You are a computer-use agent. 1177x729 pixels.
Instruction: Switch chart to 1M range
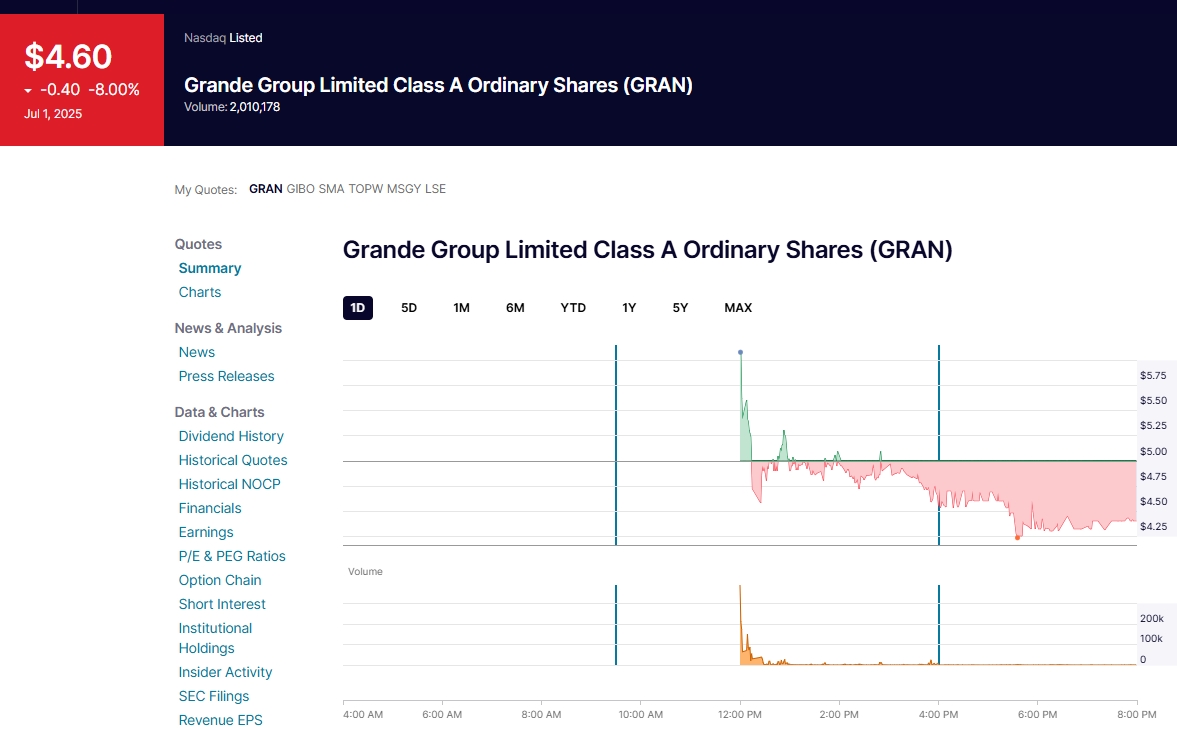[x=461, y=308]
